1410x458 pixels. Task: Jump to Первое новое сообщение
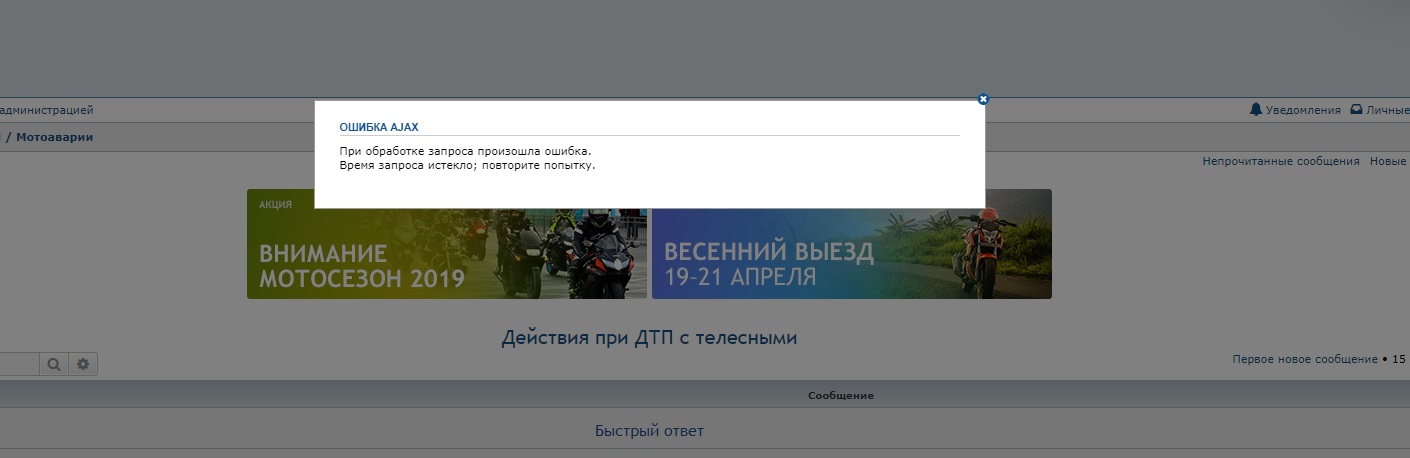[x=1304, y=359]
